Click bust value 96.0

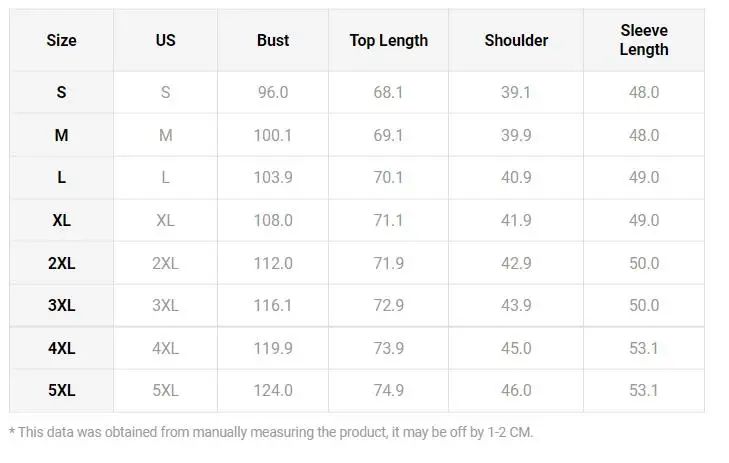coord(272,93)
